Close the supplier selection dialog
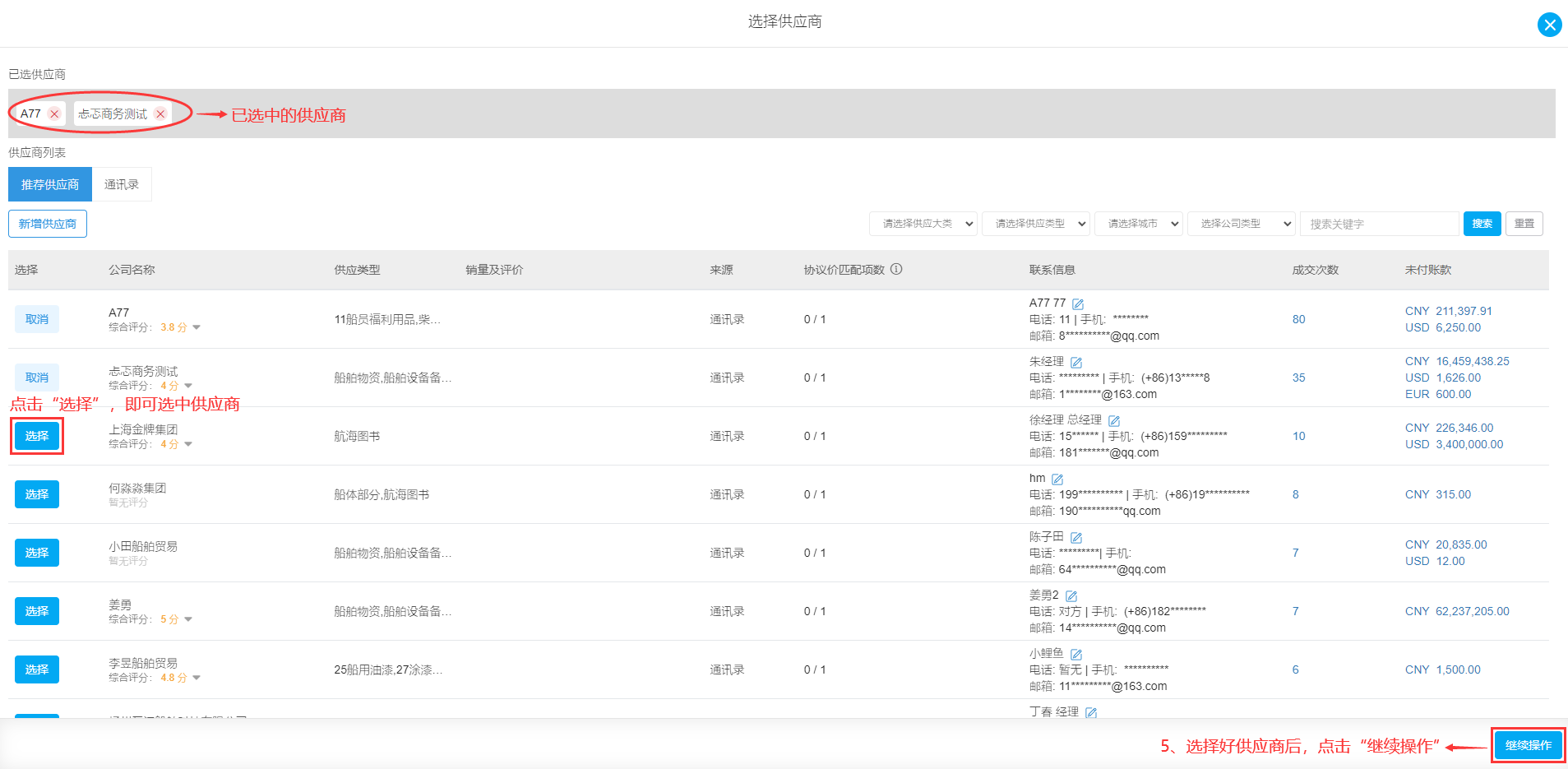 tap(1549, 25)
